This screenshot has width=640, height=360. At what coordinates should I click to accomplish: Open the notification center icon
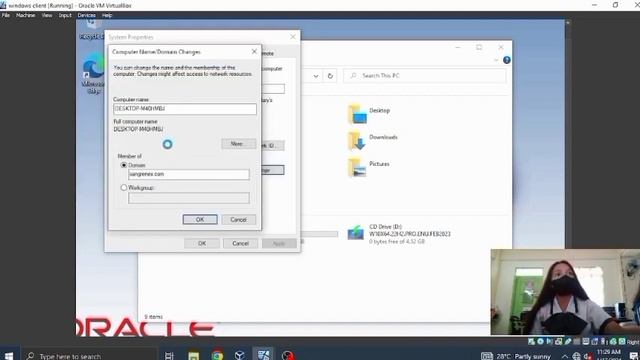point(634,356)
